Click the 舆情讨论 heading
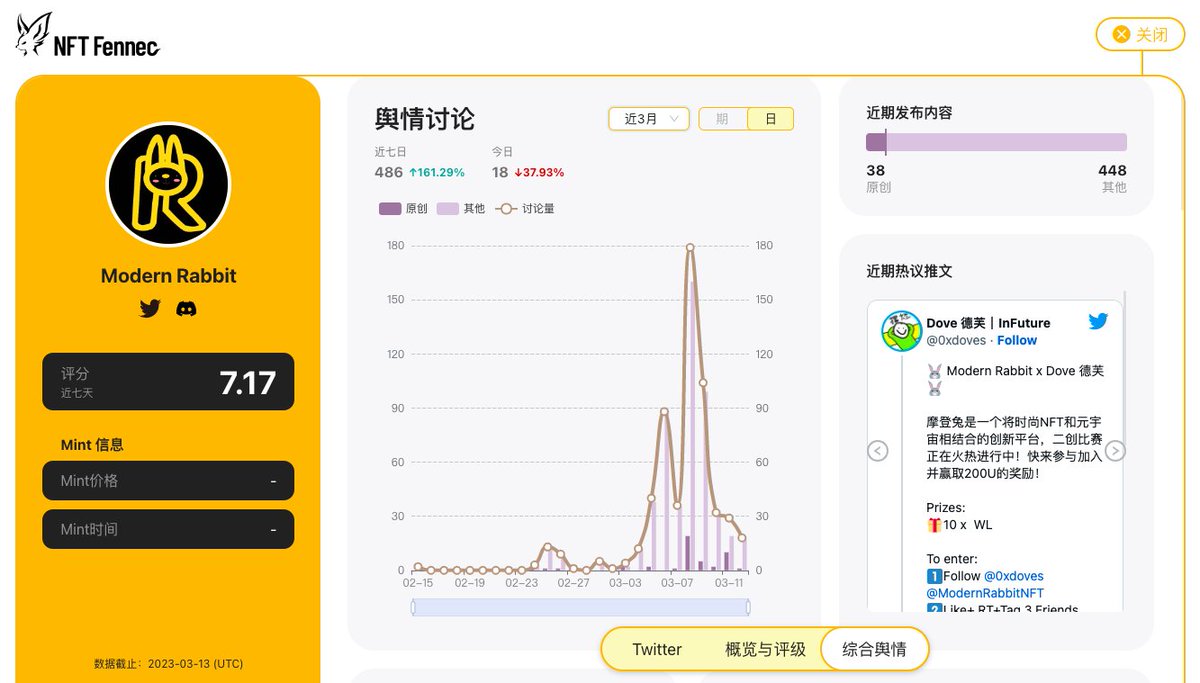This screenshot has width=1200, height=683. [x=425, y=119]
